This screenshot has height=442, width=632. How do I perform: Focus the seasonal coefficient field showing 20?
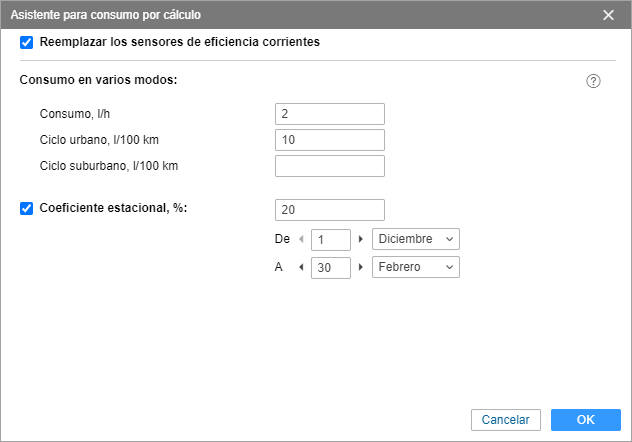[x=330, y=210]
